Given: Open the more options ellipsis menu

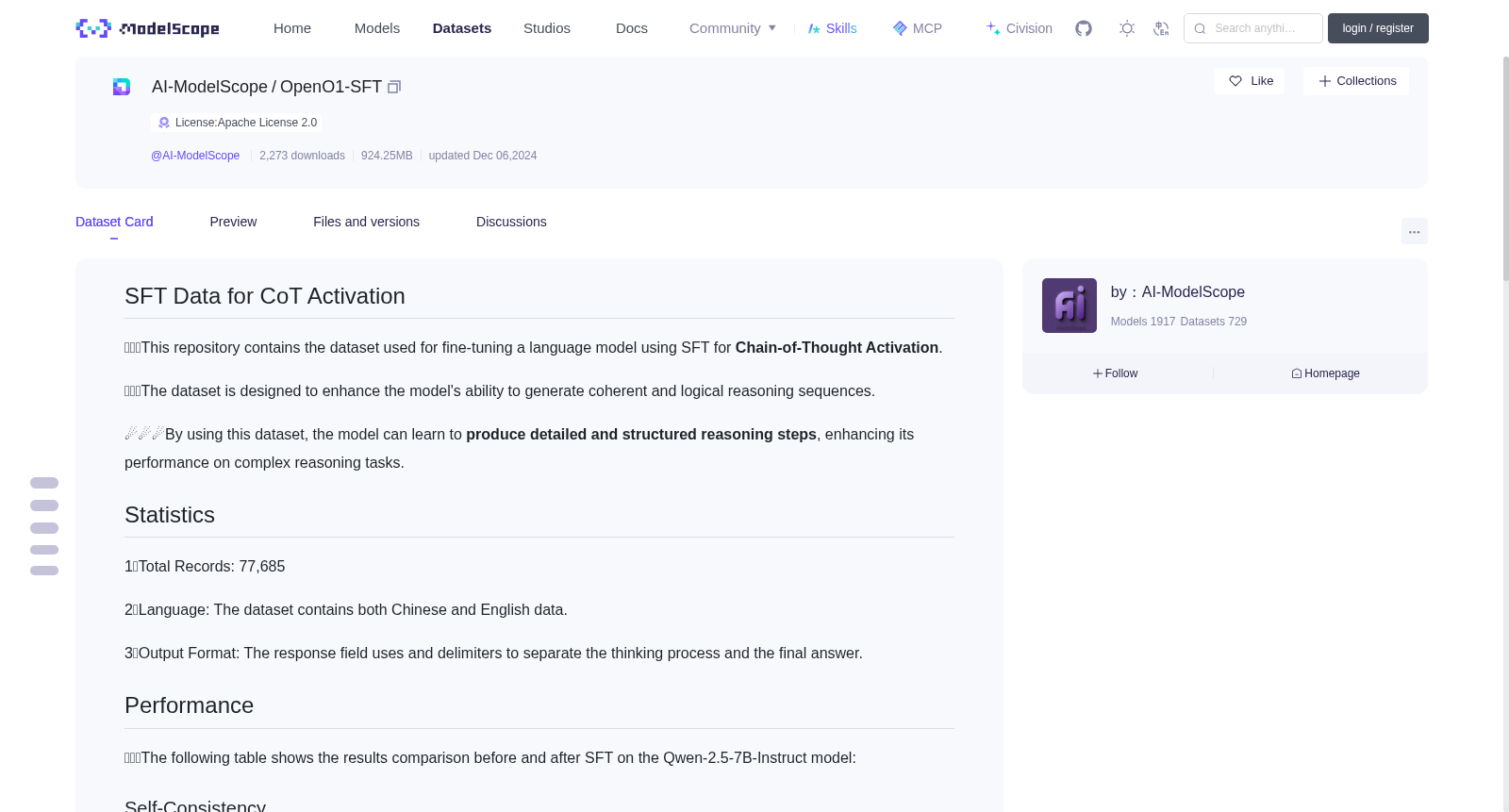Looking at the screenshot, I should point(1415,232).
